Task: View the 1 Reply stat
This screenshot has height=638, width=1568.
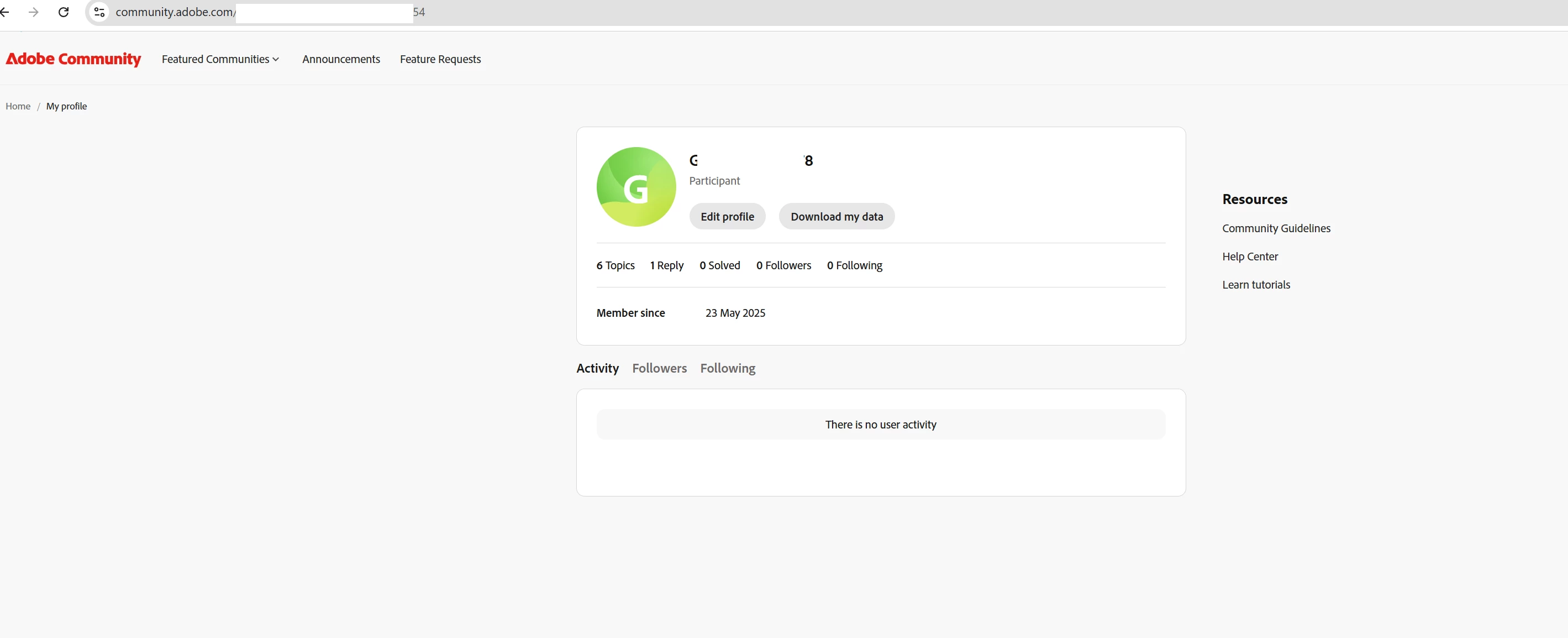Action: coord(666,265)
